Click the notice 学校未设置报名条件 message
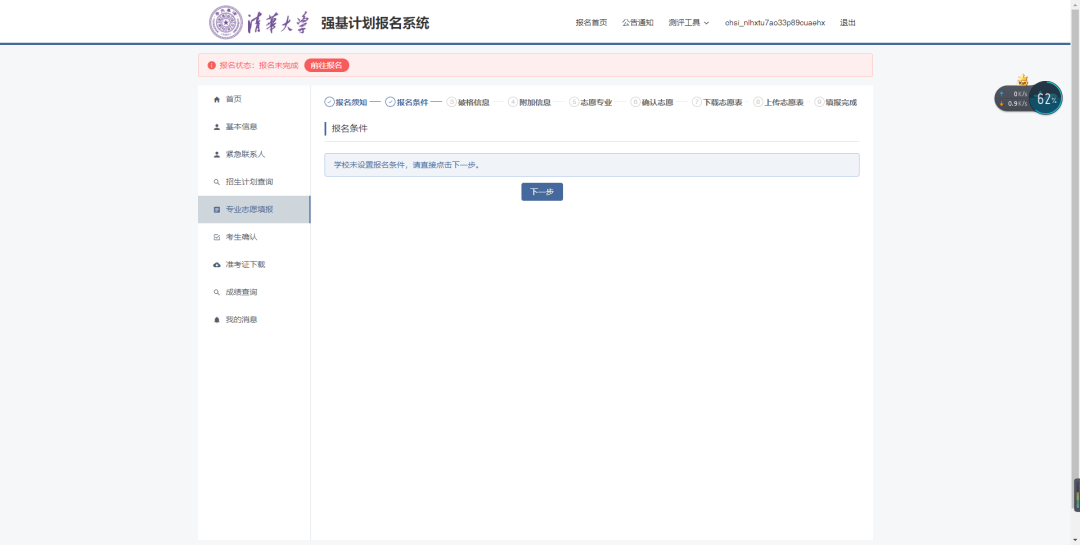 (592, 165)
